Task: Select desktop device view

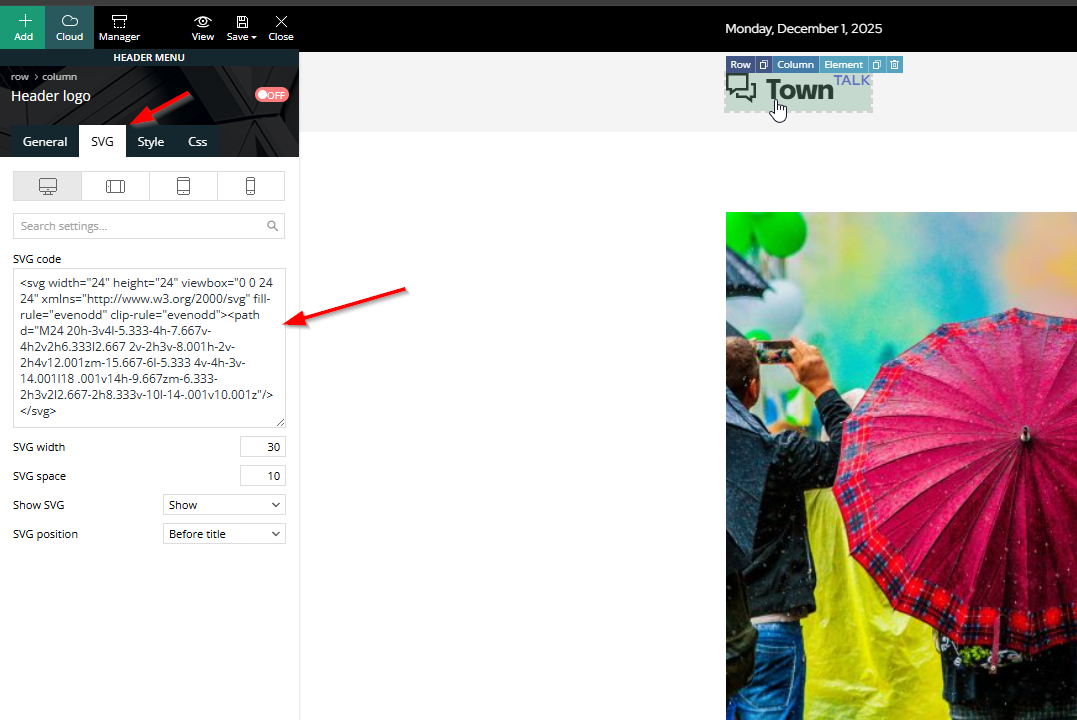Action: 47,186
